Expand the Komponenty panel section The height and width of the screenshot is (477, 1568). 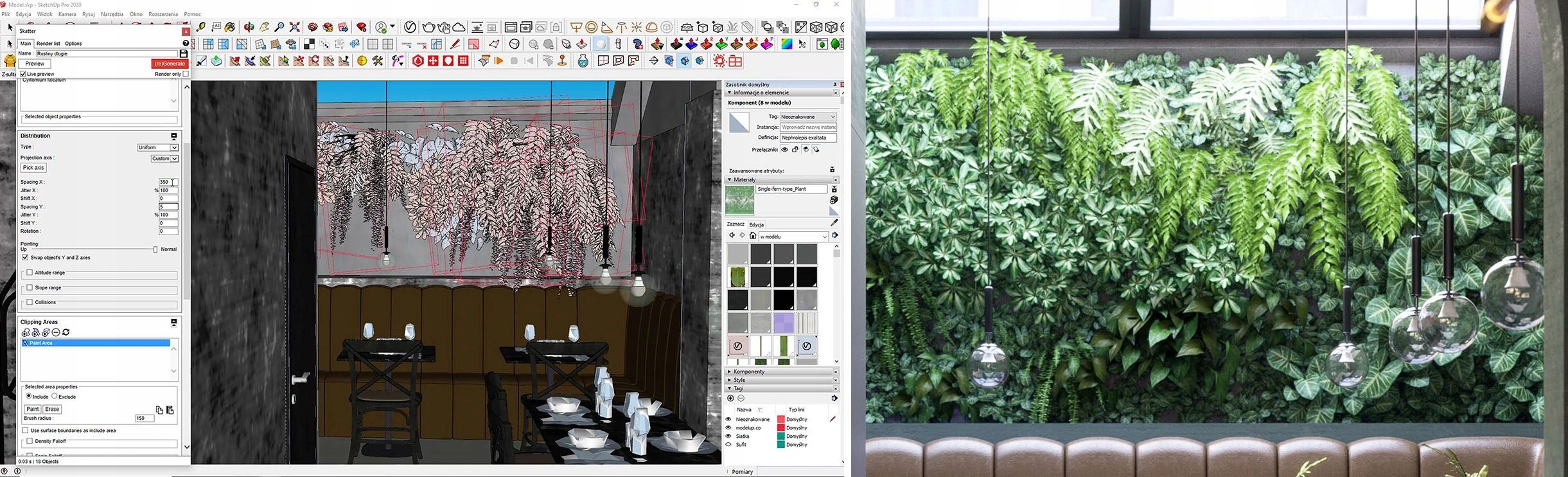749,372
